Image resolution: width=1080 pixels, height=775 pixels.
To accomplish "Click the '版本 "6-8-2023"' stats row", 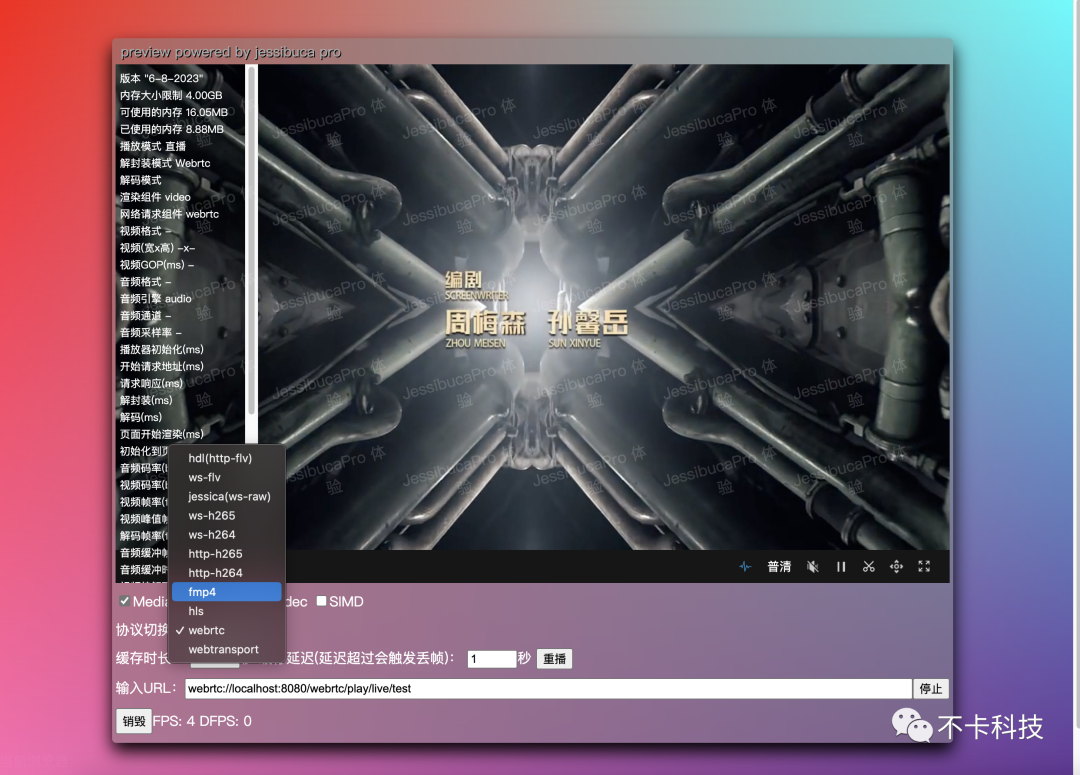I will 162,79.
